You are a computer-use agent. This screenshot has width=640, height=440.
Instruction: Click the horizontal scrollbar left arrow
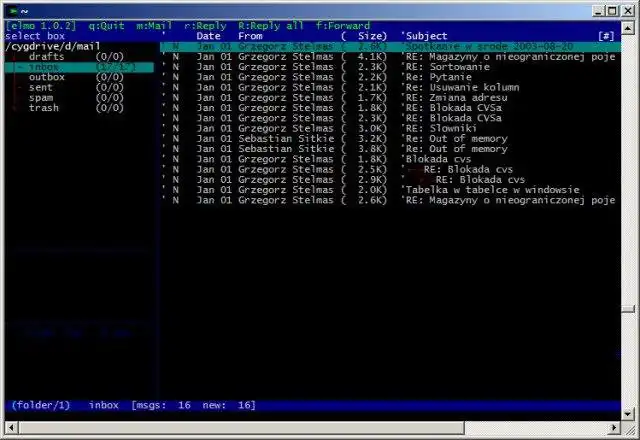click(11, 427)
